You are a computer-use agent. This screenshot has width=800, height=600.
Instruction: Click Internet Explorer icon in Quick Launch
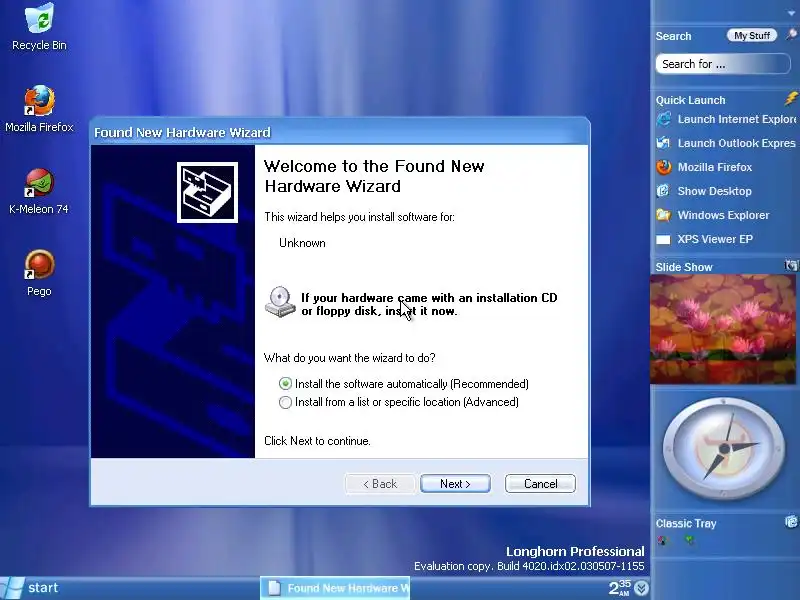tap(664, 119)
